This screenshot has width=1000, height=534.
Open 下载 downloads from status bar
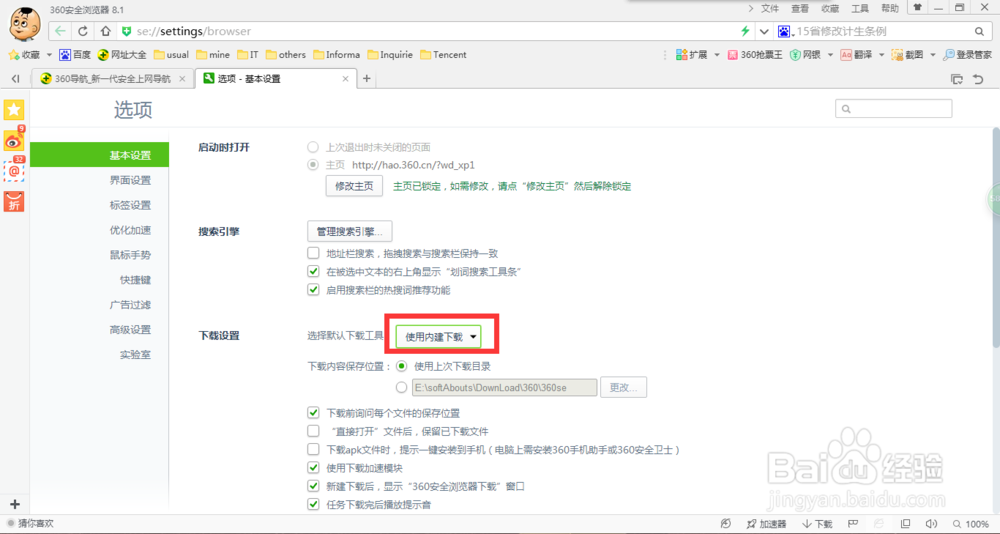818,524
